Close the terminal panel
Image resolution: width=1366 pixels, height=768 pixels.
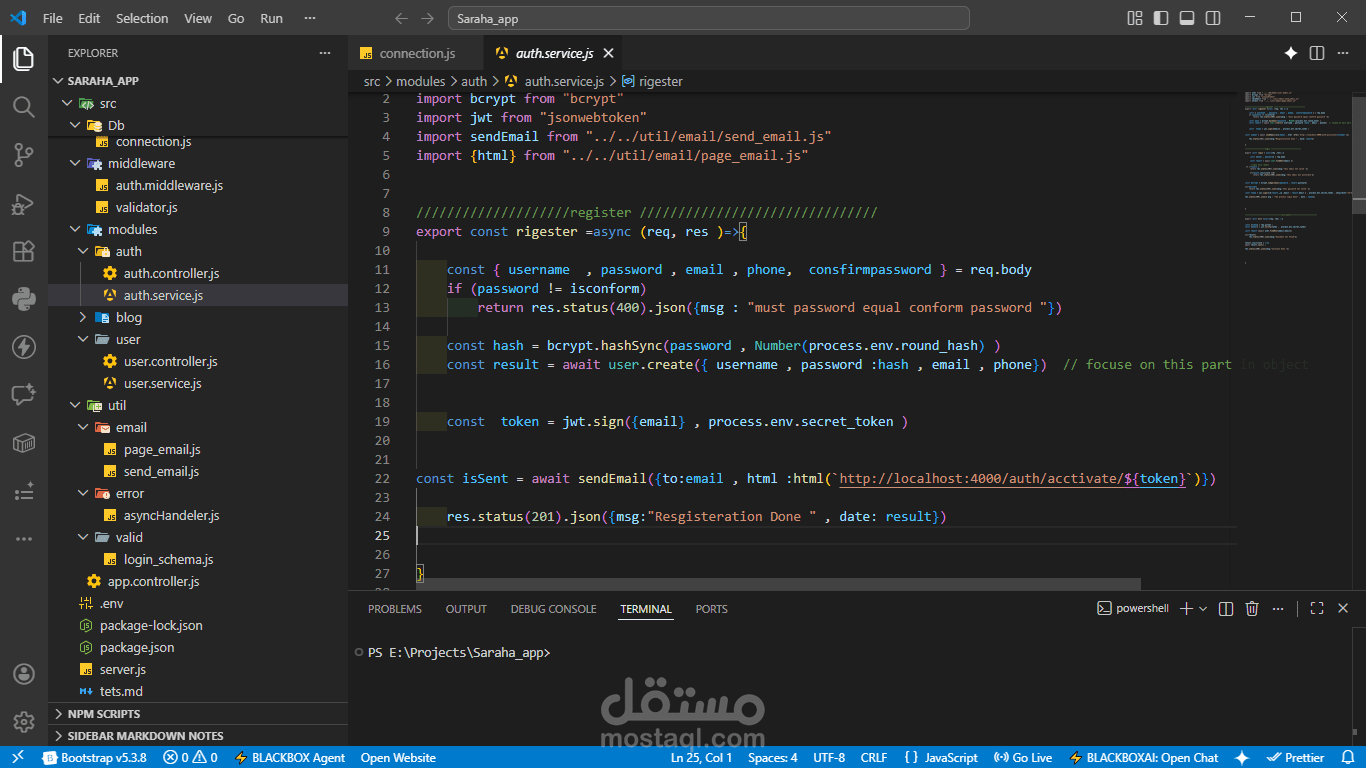1343,608
